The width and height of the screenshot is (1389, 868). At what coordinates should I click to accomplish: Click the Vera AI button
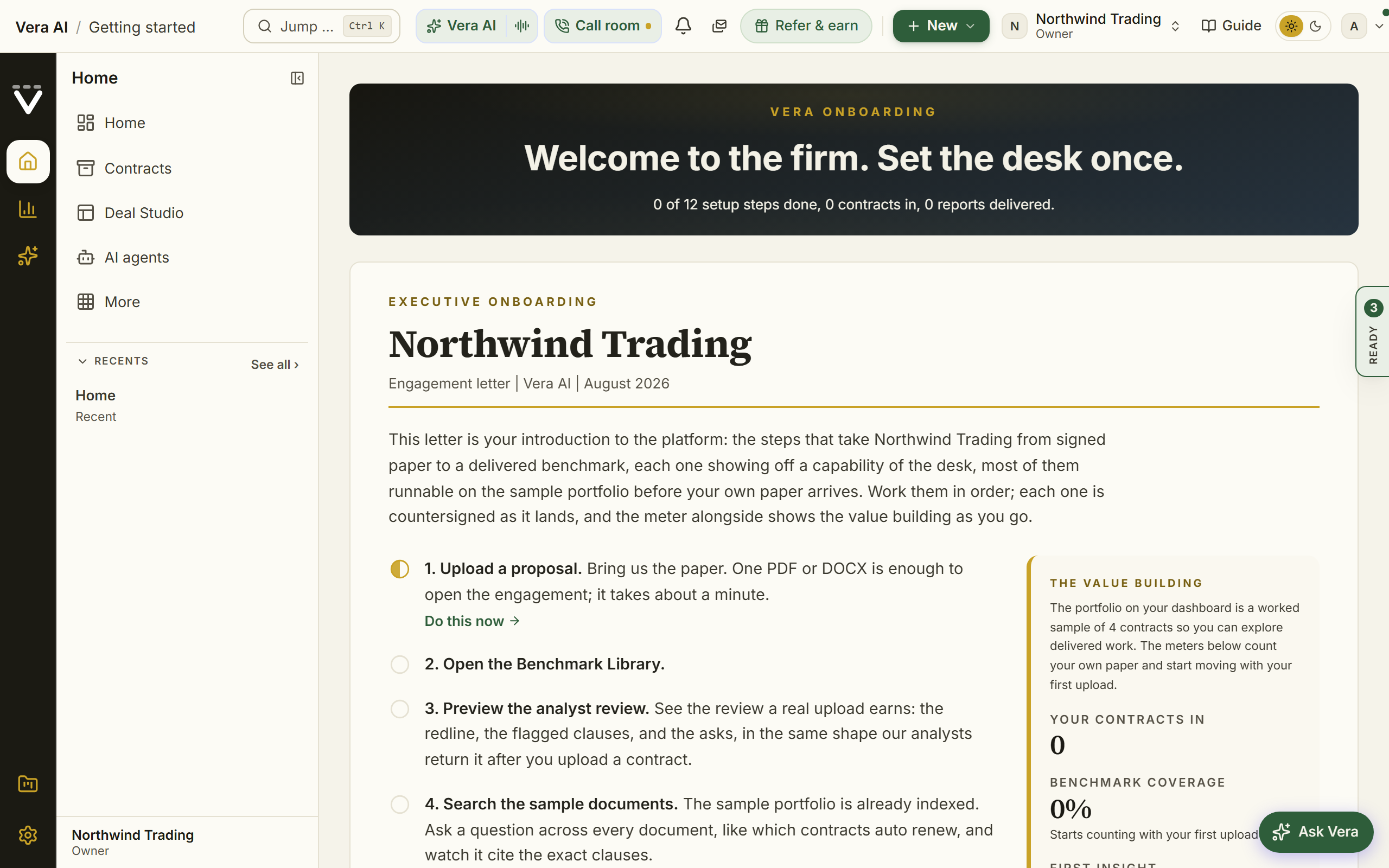pyautogui.click(x=462, y=26)
